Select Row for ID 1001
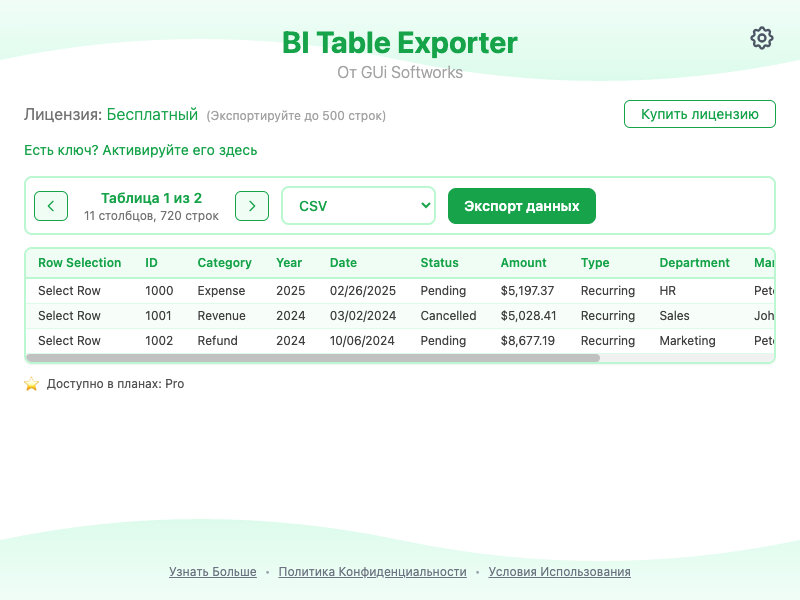The image size is (800, 600). (x=69, y=316)
